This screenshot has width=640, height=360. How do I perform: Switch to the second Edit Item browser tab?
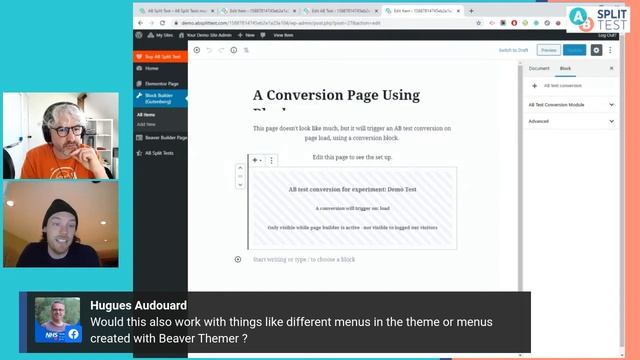tap(258, 11)
